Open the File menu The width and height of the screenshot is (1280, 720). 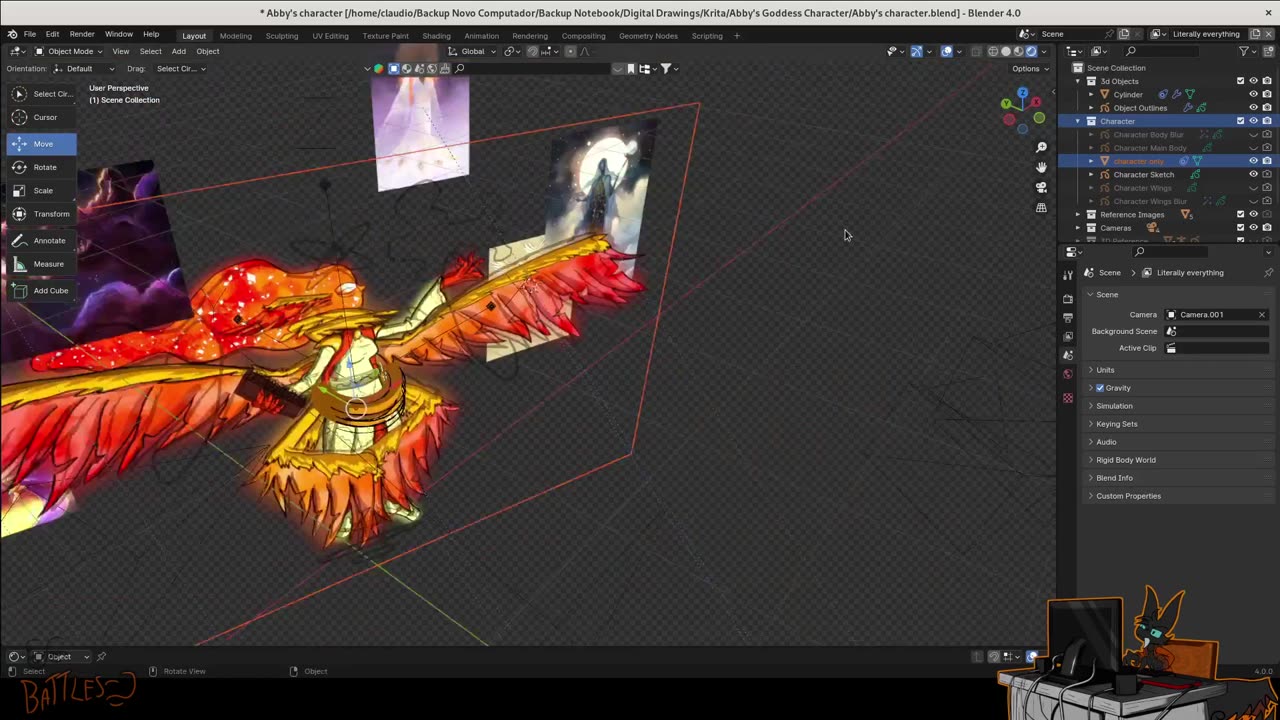[30, 34]
